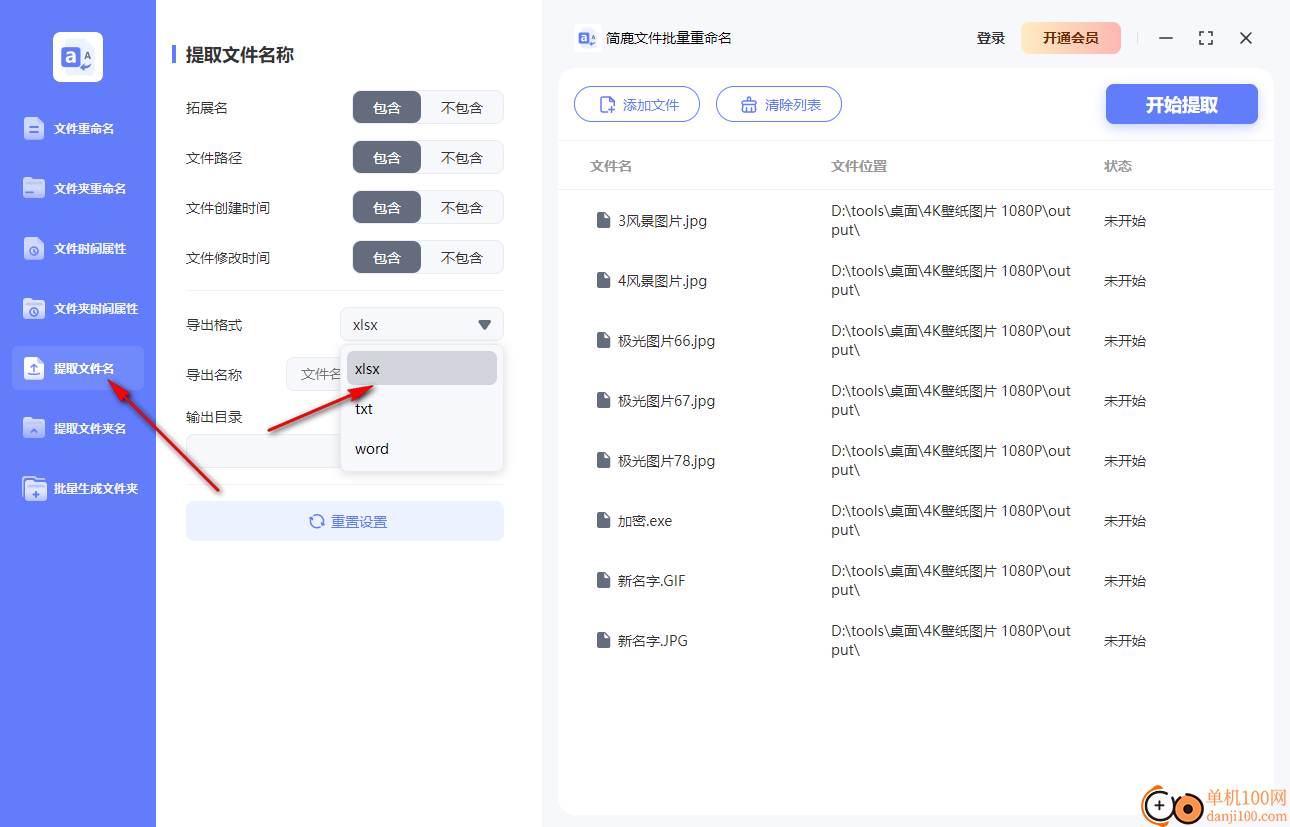This screenshot has height=827, width=1290.
Task: Open 批量生成文件夹 section
Action: (x=78, y=488)
